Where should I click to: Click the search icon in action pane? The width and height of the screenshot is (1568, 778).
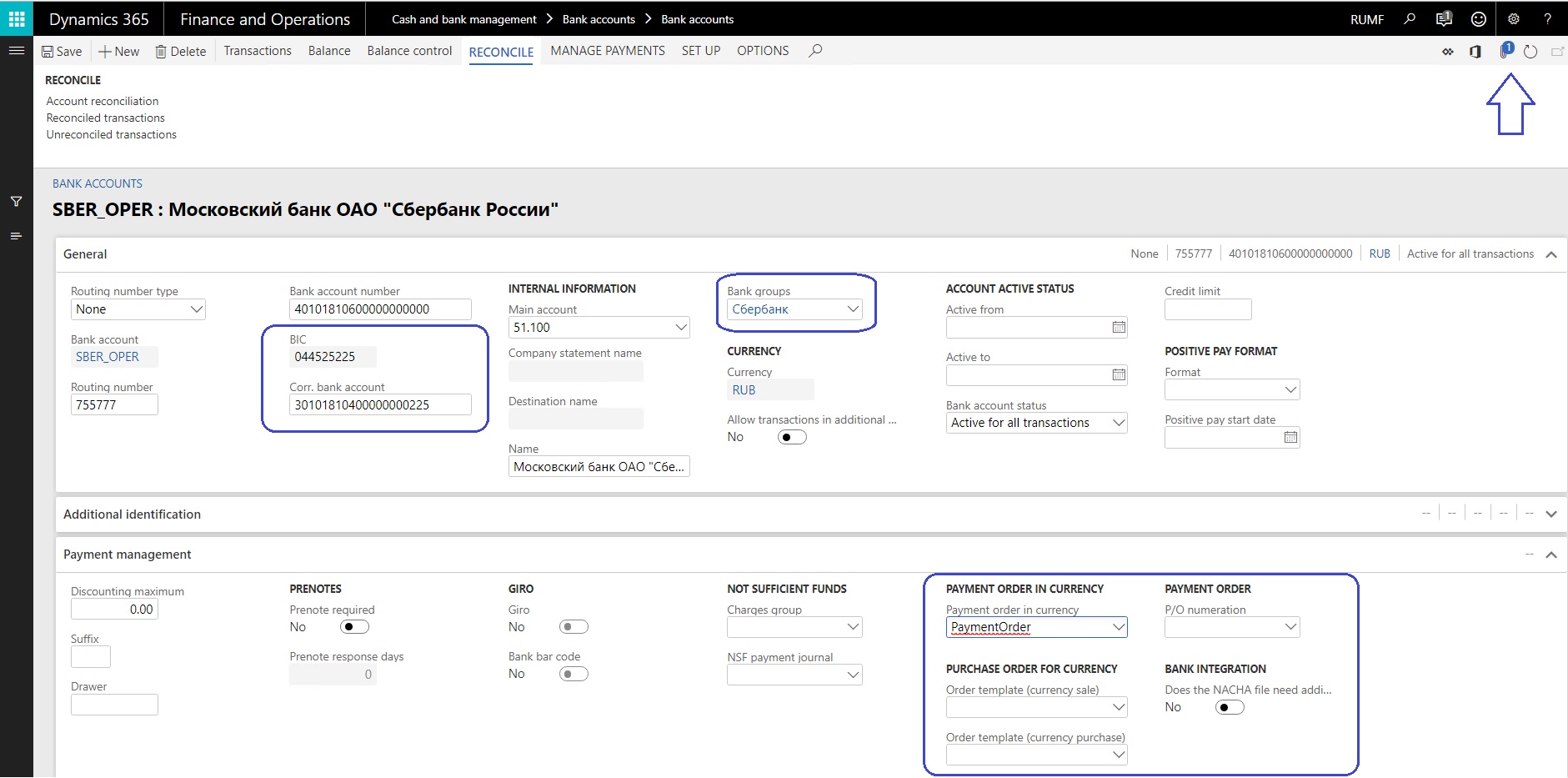coord(815,51)
